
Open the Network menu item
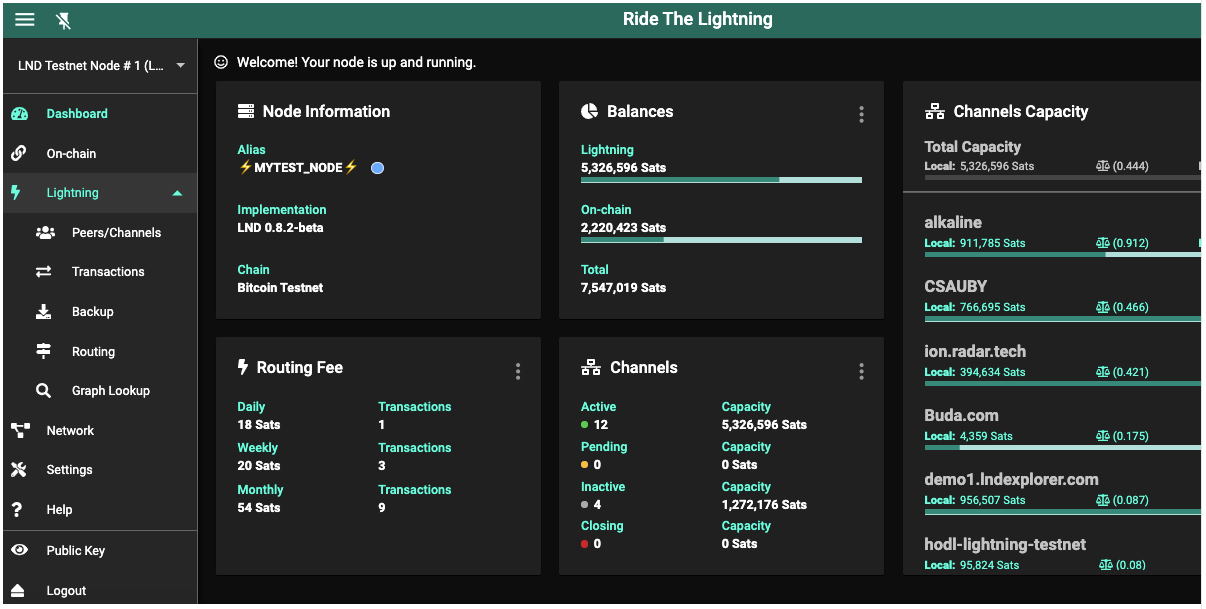coord(99,431)
